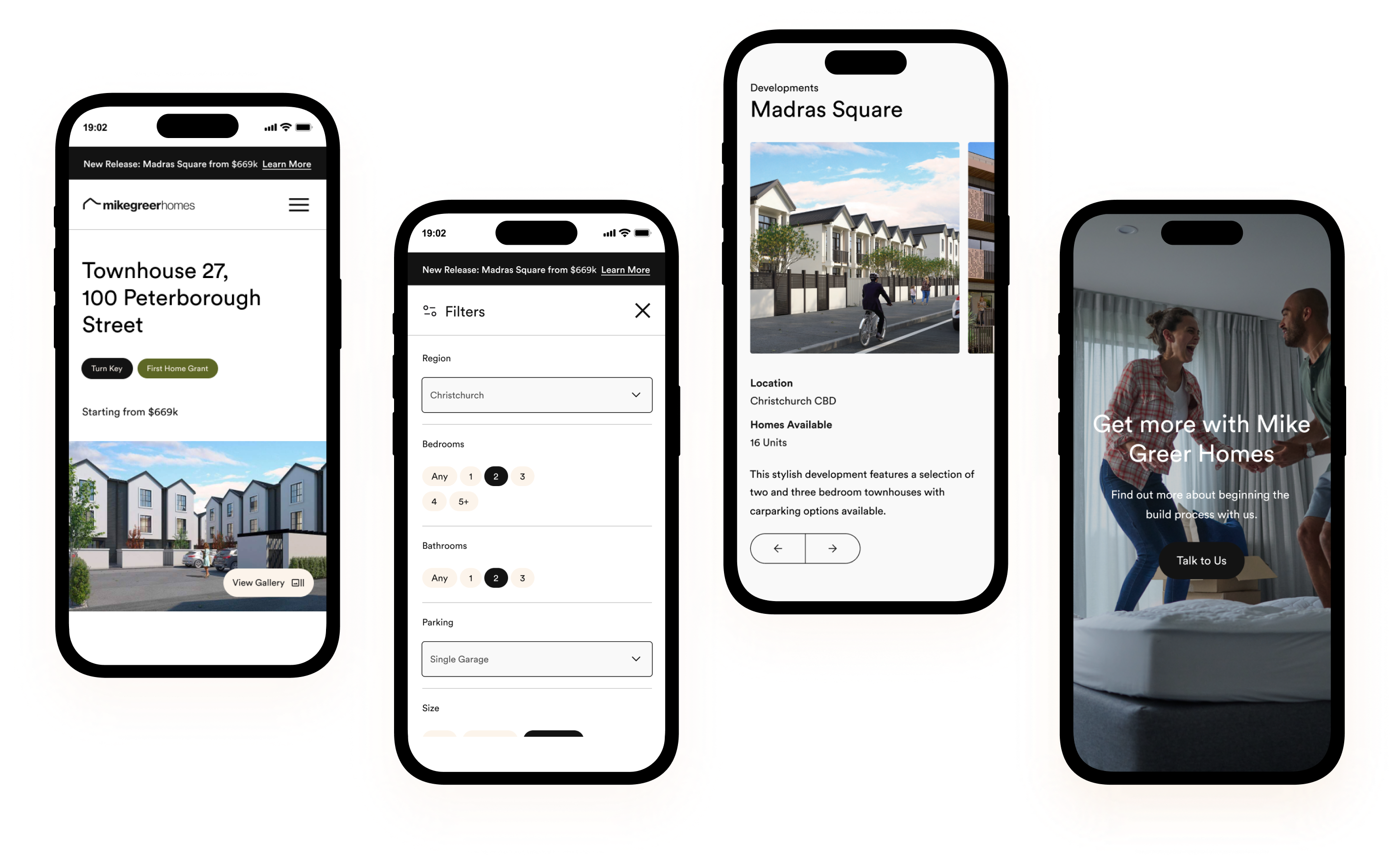Viewport: 1400px width, 863px height.
Task: Click the left arrow navigation icon
Action: [x=778, y=548]
